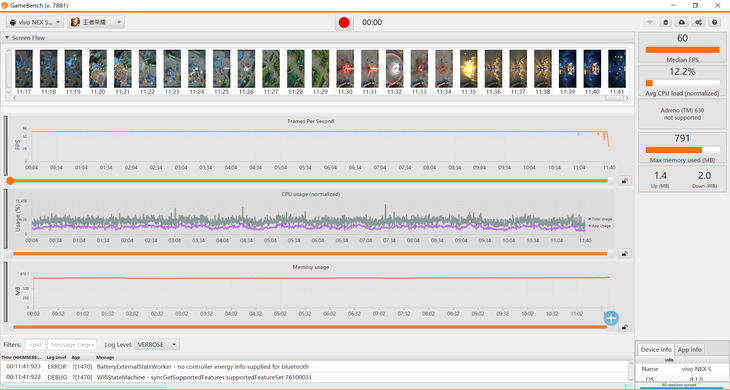Click the Log Level column header

57,357
